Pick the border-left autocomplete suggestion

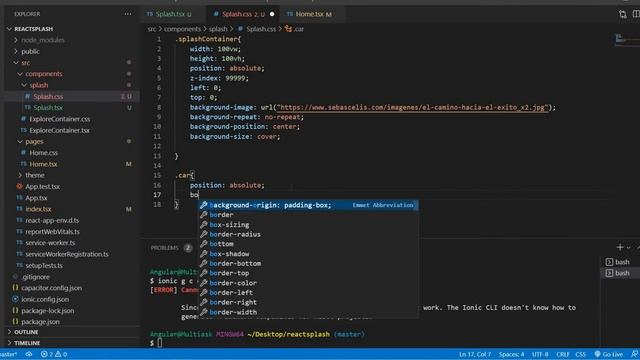[x=308, y=293]
